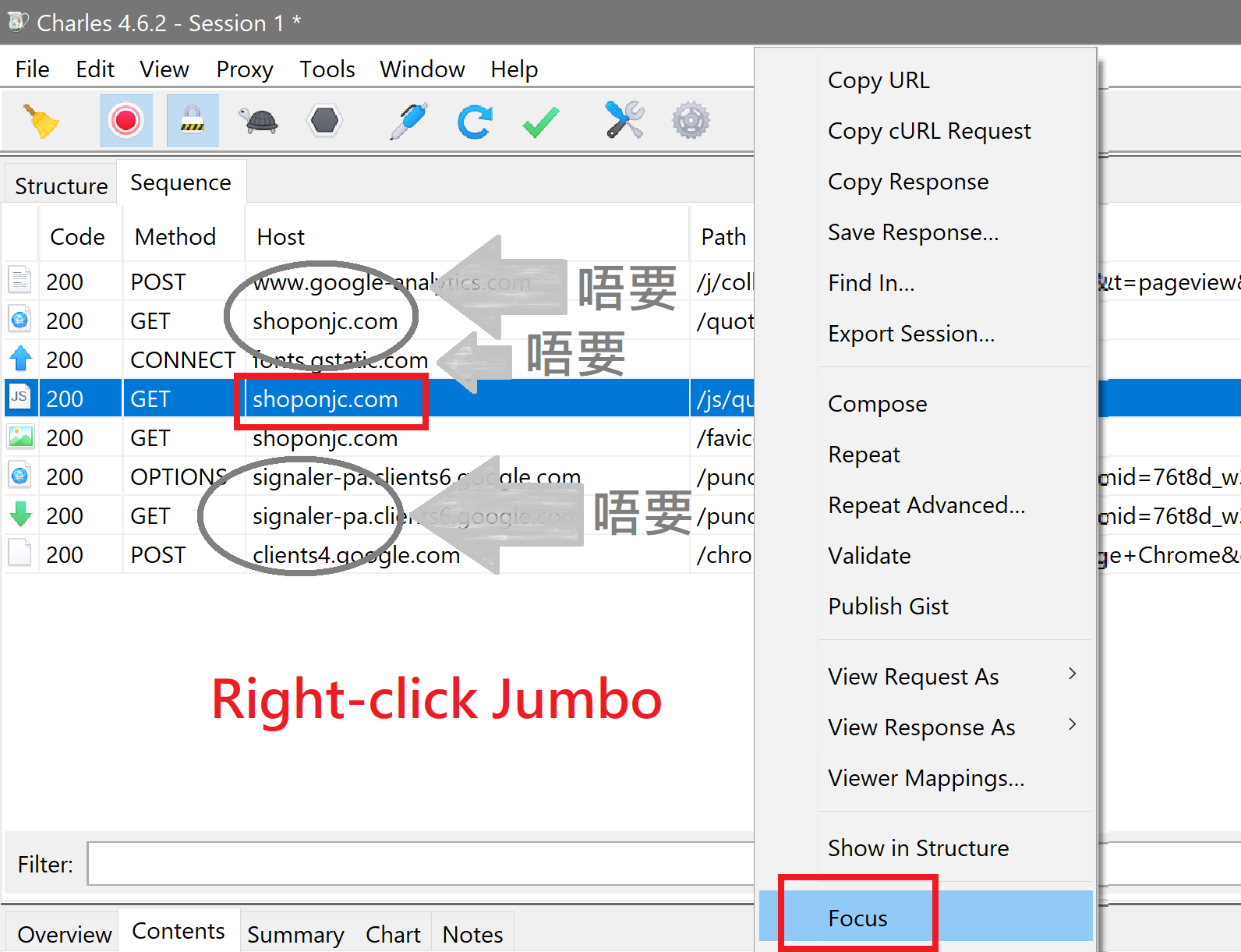This screenshot has width=1241, height=952.
Task: Open the Notes tab
Action: [x=473, y=934]
